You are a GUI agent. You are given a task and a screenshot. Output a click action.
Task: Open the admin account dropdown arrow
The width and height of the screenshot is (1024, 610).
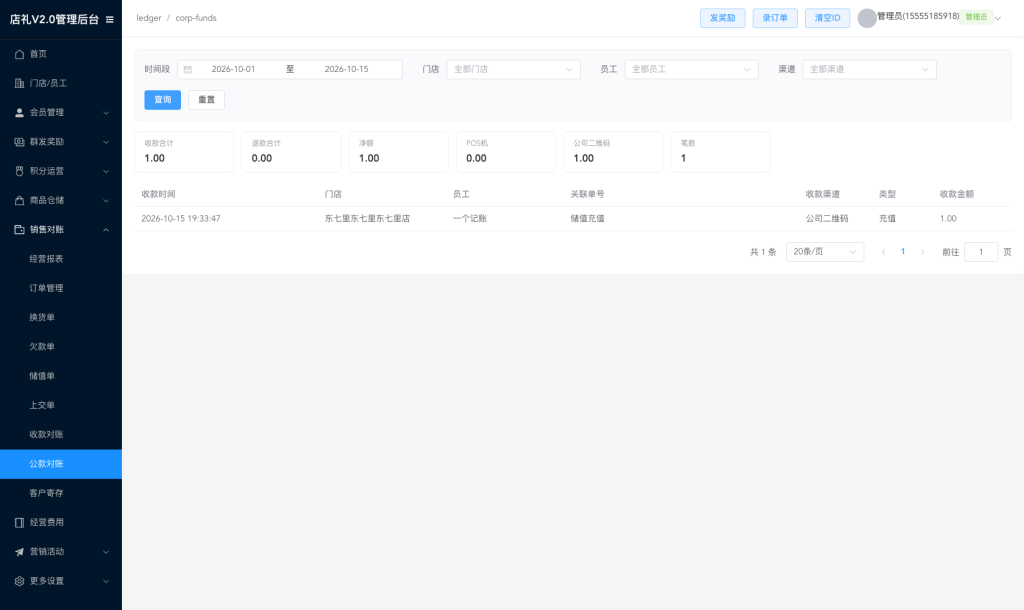click(x=998, y=18)
